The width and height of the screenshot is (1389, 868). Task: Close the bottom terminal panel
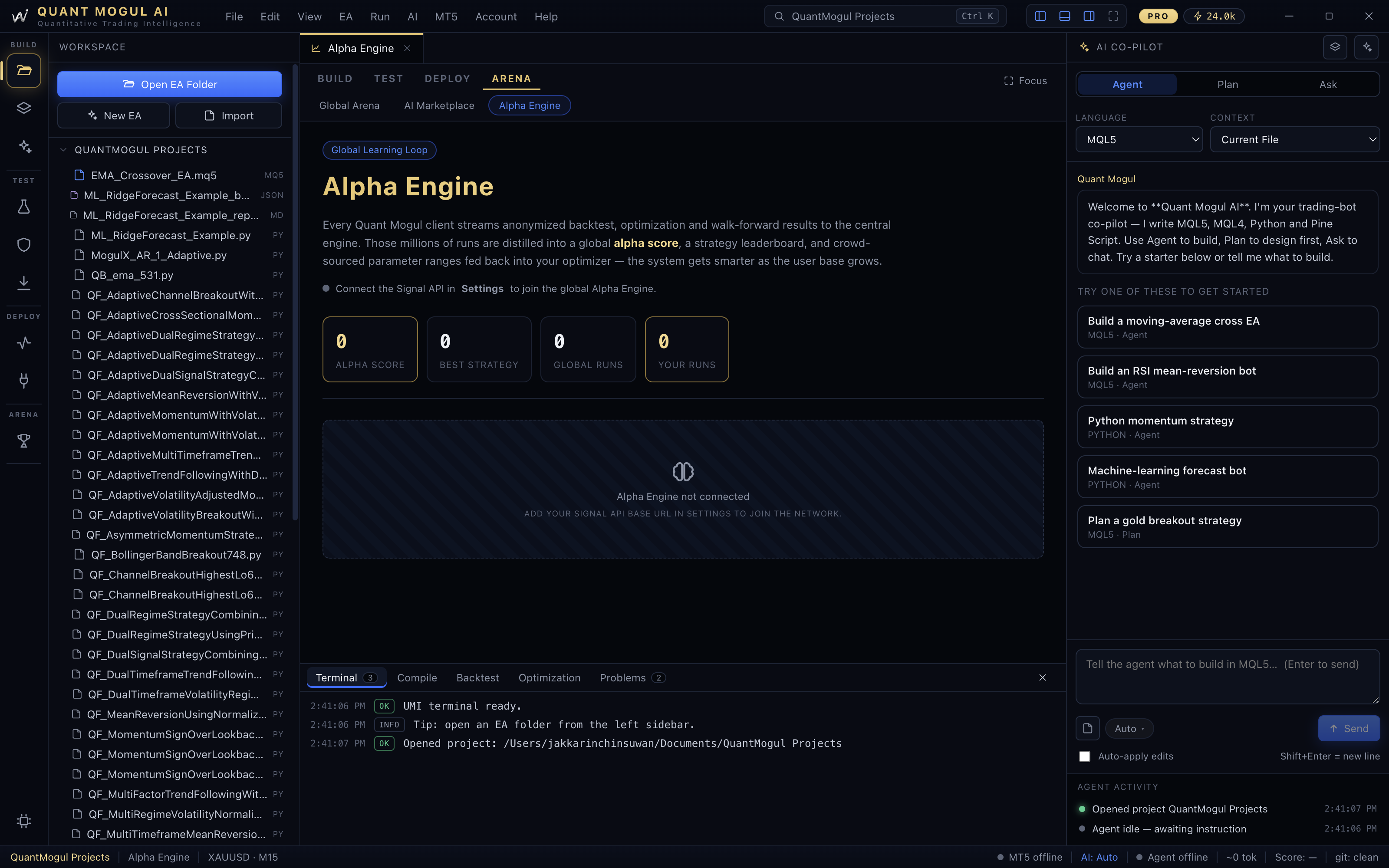pos(1043,677)
